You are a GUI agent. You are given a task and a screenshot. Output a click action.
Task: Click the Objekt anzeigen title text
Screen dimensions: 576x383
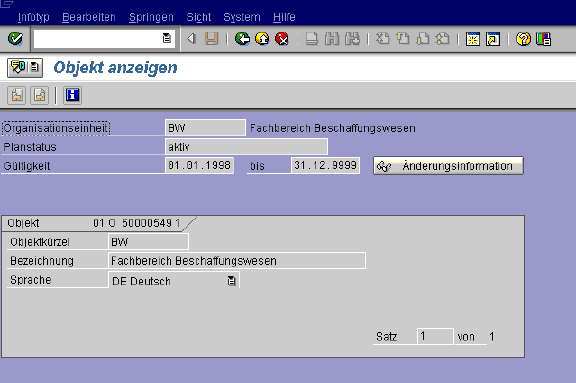point(115,68)
